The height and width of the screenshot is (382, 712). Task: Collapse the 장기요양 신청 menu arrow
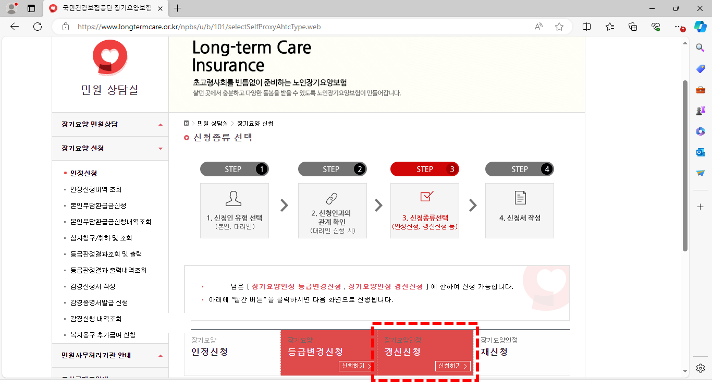click(x=160, y=149)
